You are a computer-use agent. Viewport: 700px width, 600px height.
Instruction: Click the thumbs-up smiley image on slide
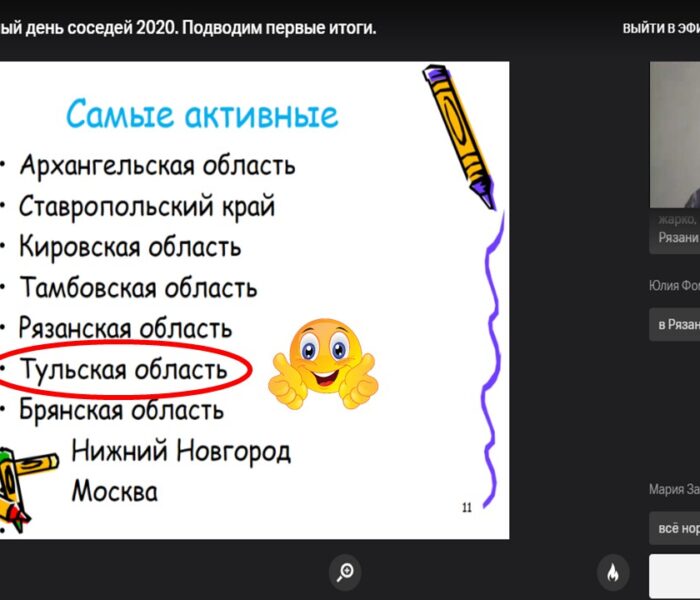323,363
